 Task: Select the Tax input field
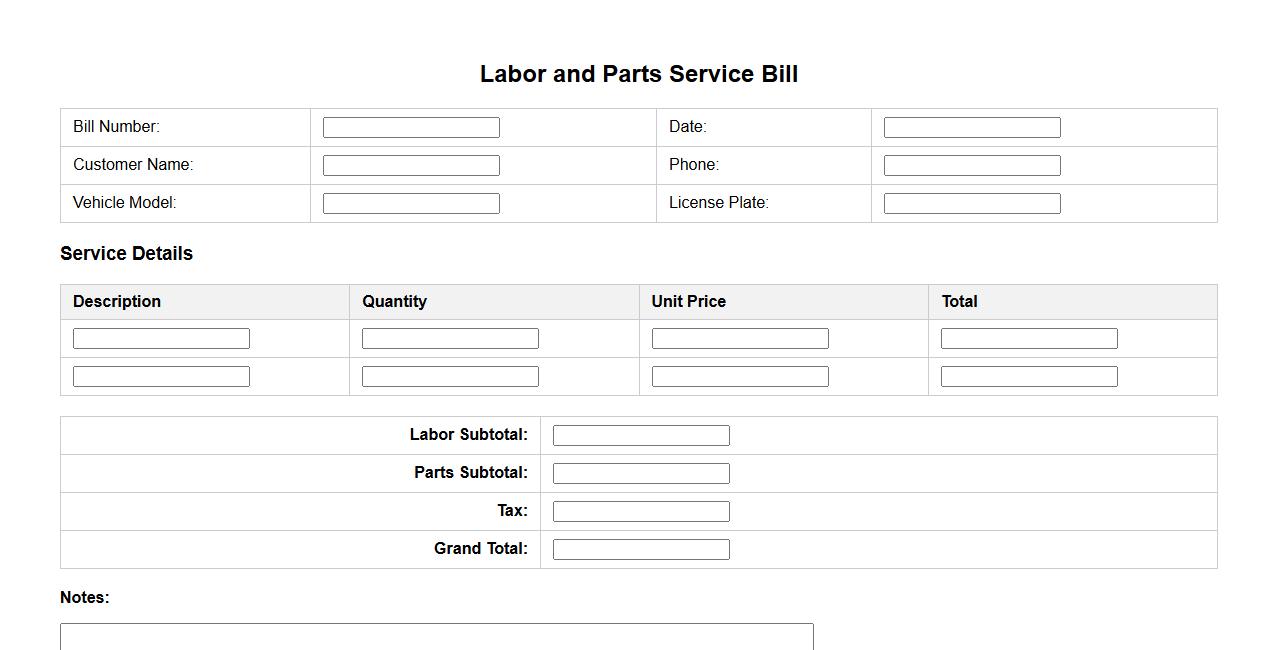(x=641, y=511)
